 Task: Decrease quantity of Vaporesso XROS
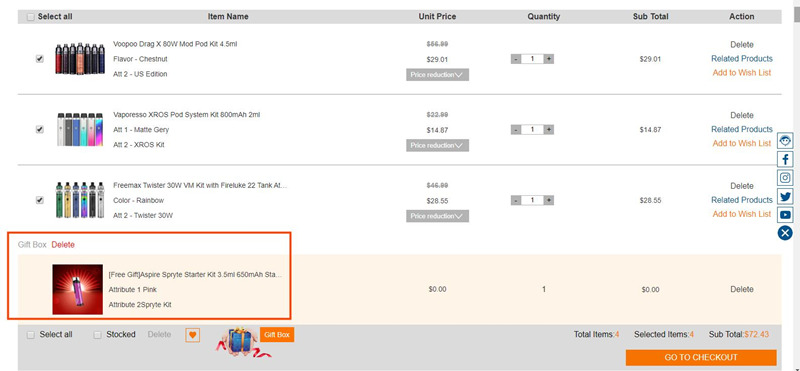(x=516, y=130)
